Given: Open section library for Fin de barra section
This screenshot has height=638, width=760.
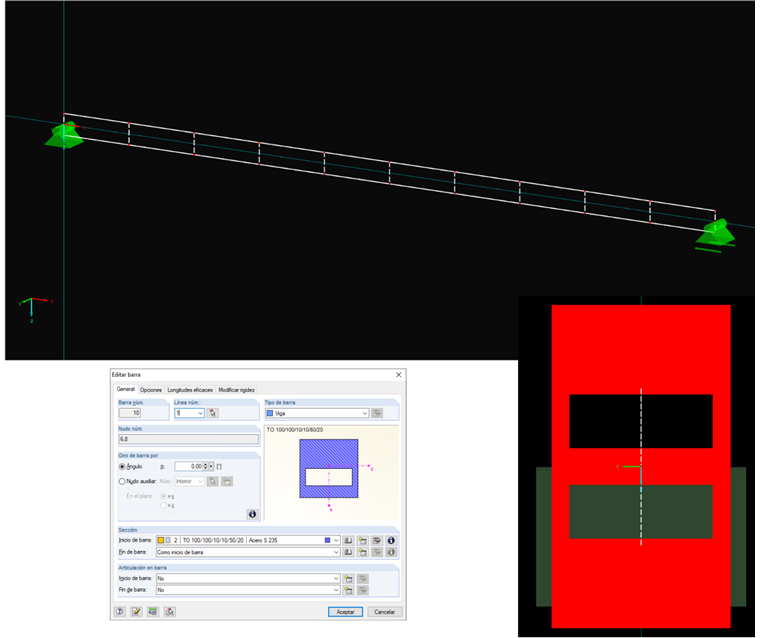Looking at the screenshot, I should click(x=348, y=552).
